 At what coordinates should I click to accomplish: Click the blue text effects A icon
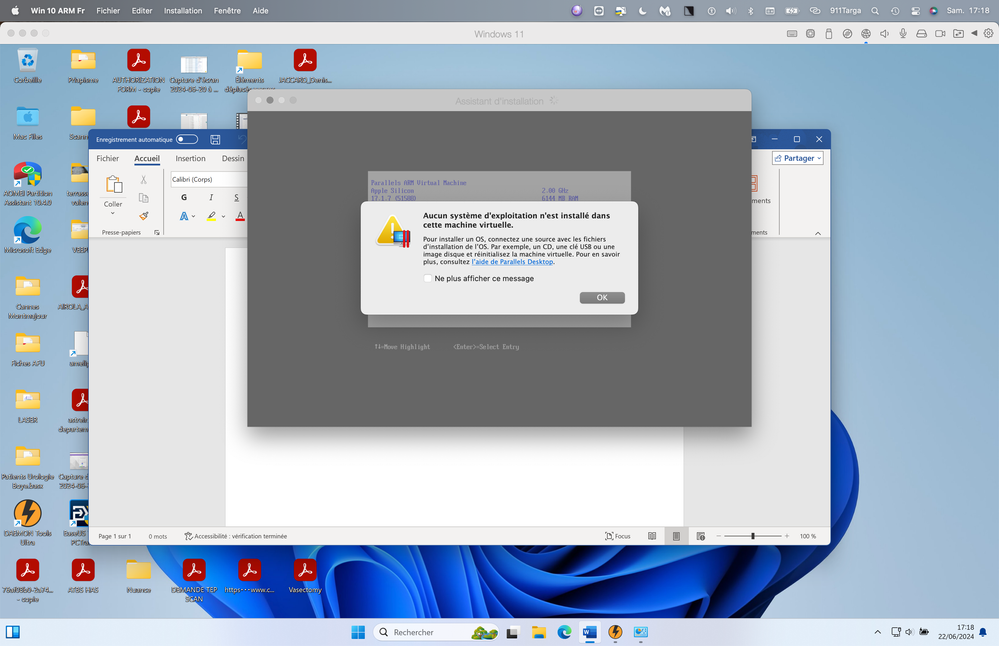tap(183, 217)
